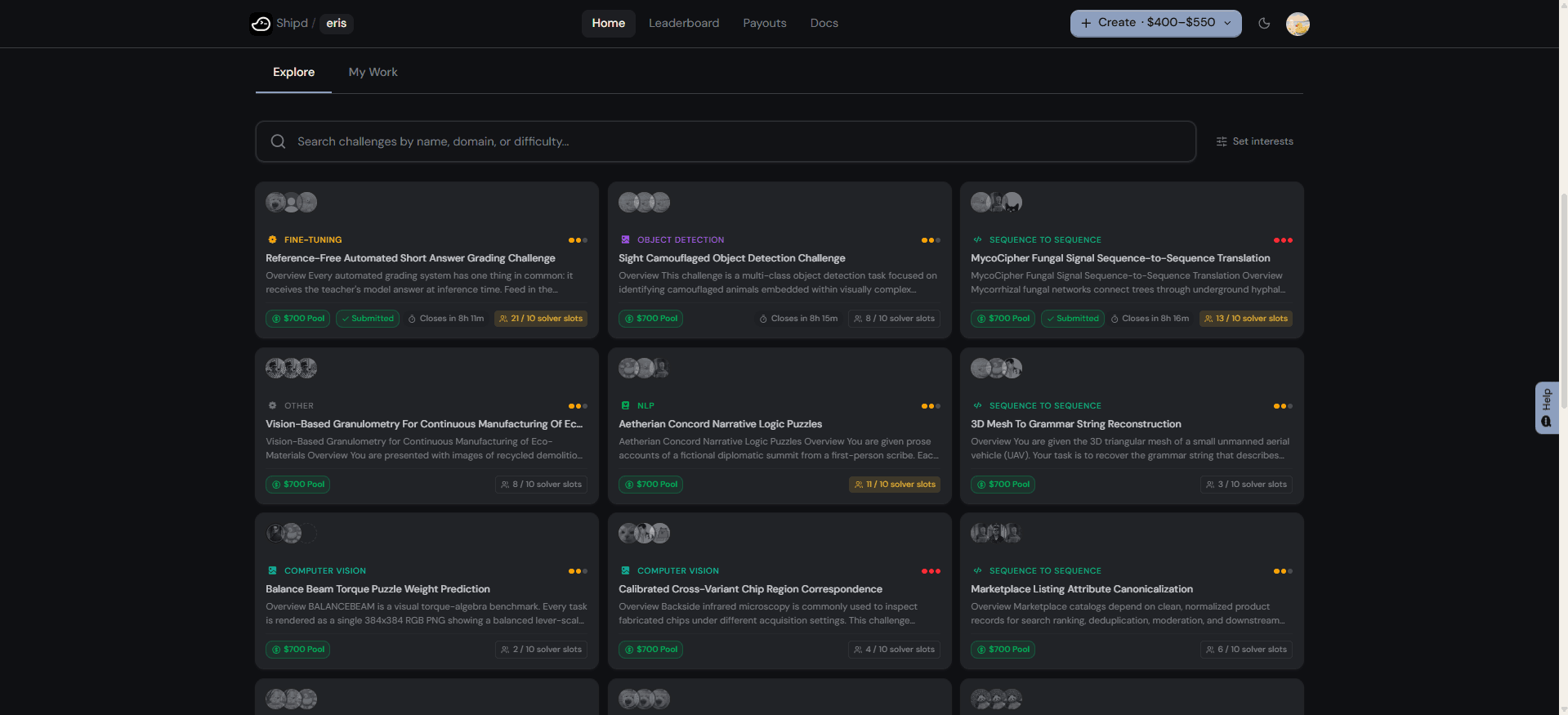Image resolution: width=1568 pixels, height=715 pixels.
Task: Click the Object Detection category icon
Action: pyautogui.click(x=625, y=239)
